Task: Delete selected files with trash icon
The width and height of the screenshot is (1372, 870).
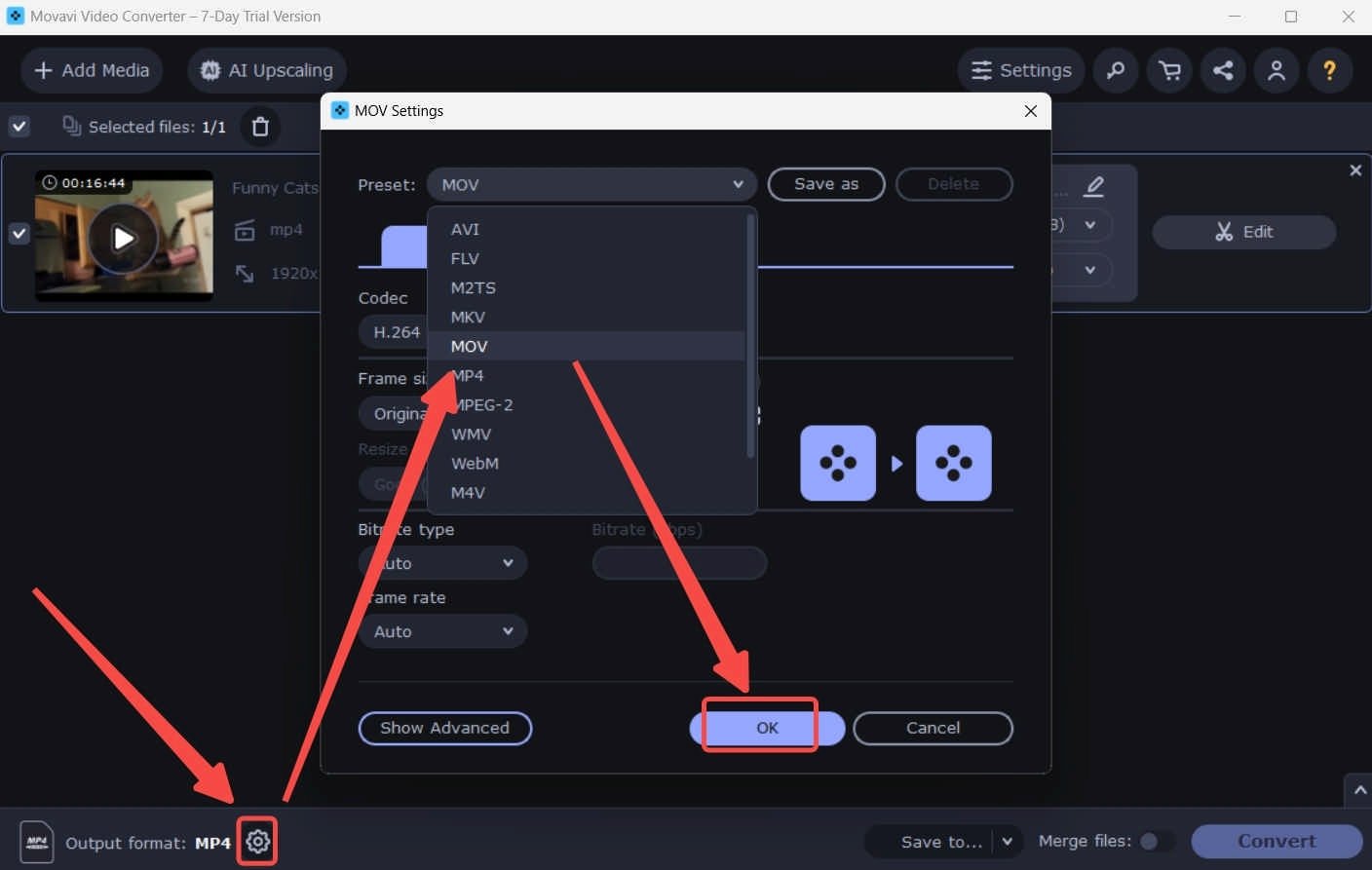Action: [x=260, y=127]
